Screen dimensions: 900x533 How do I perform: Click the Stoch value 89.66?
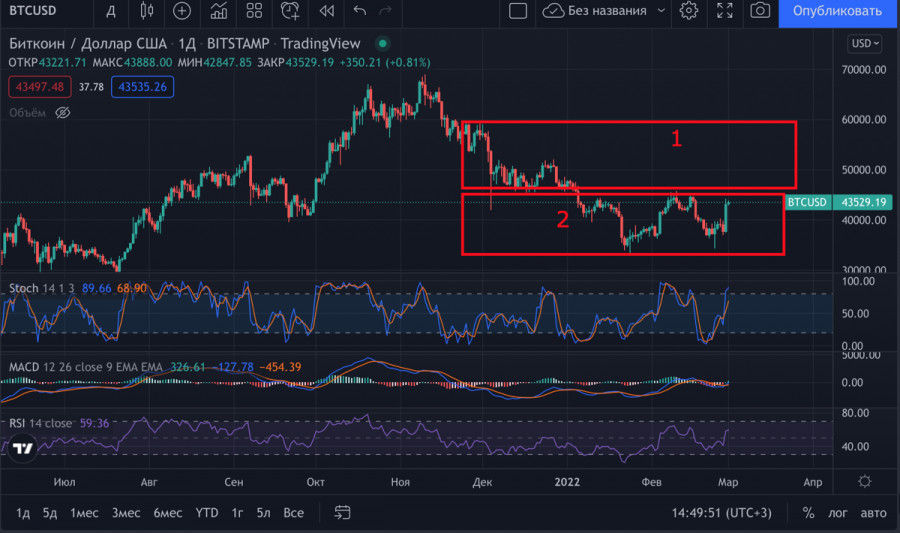(x=96, y=289)
